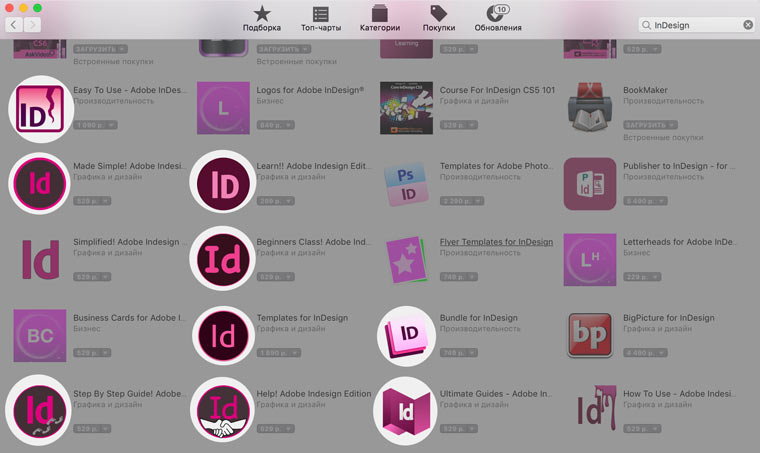Open Publisher to InDesign - for... title
This screenshot has height=453, width=760.
tap(679, 166)
